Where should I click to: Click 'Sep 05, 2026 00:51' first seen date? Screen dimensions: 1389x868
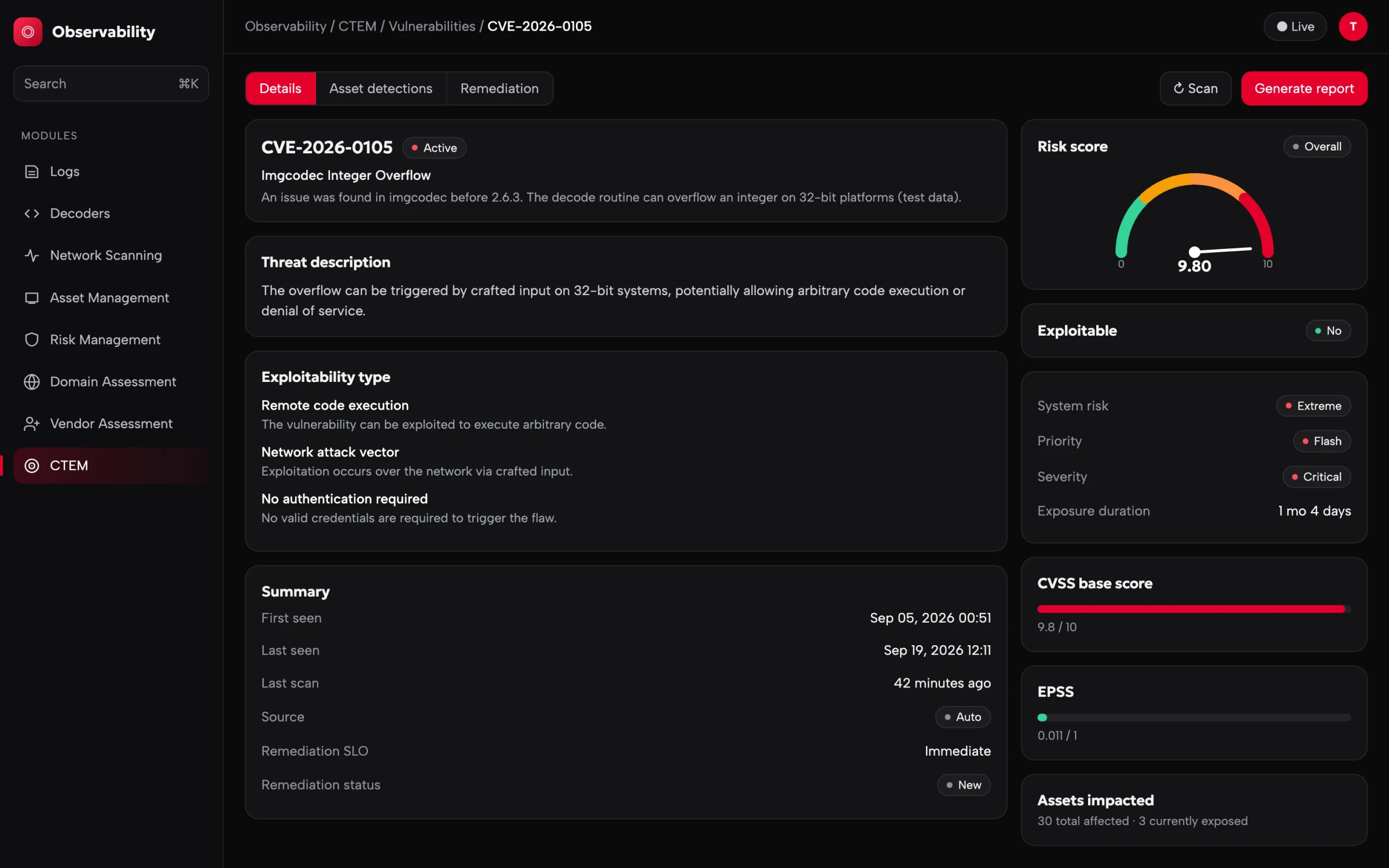coord(930,618)
